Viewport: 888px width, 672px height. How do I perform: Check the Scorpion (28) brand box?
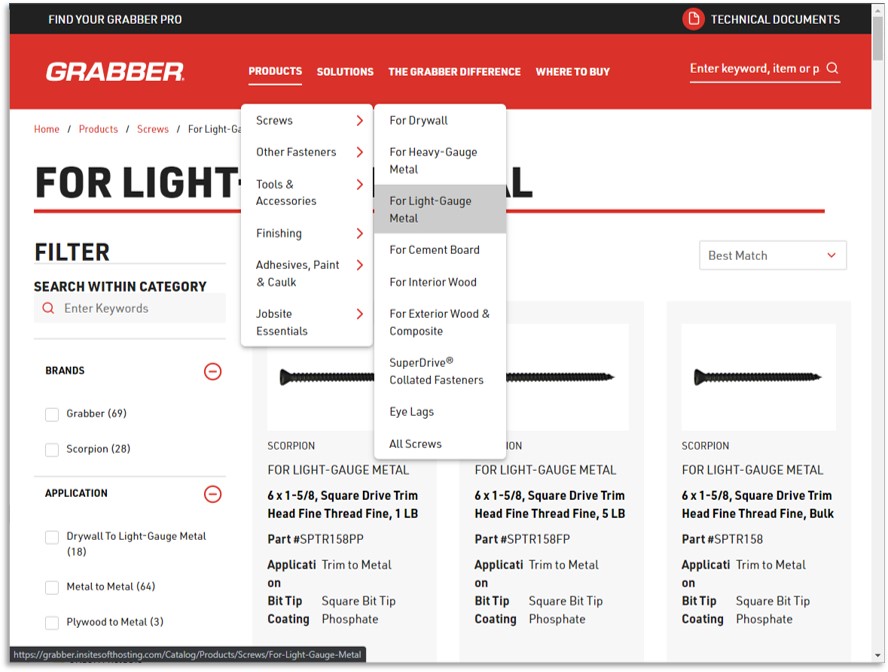(x=52, y=450)
